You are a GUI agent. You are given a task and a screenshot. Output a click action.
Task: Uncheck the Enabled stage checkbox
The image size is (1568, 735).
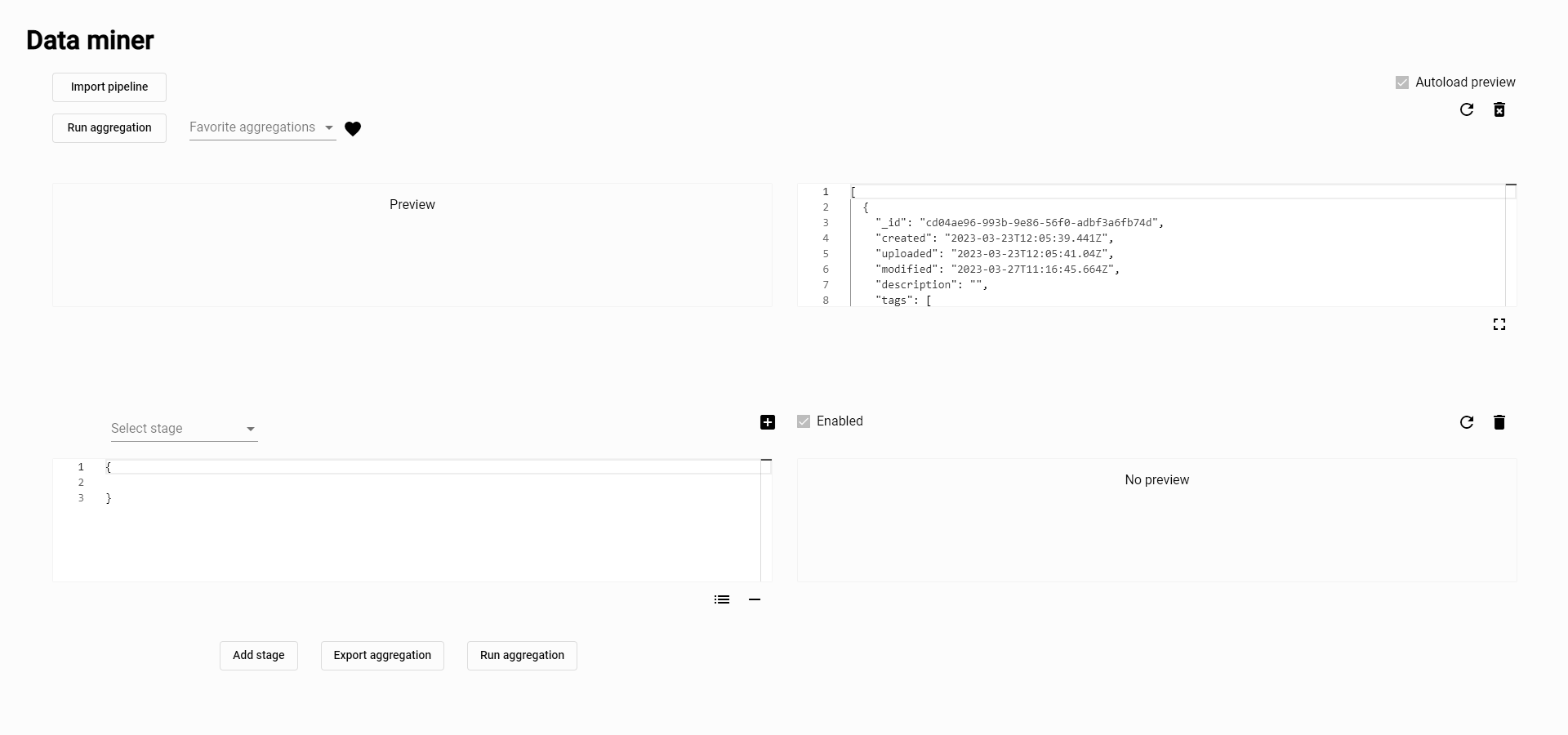tap(804, 421)
